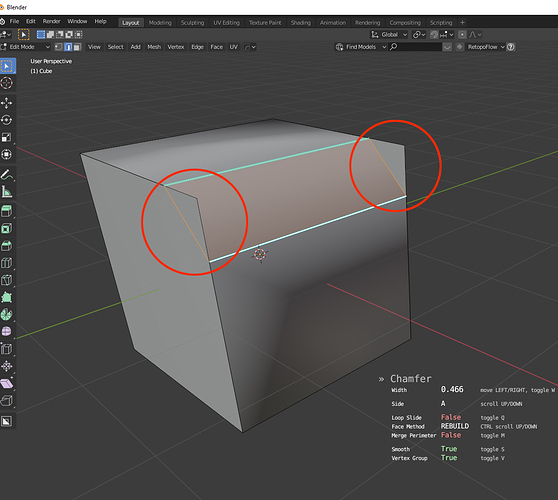Expand the RetopoFlow dropdown

[x=485, y=47]
